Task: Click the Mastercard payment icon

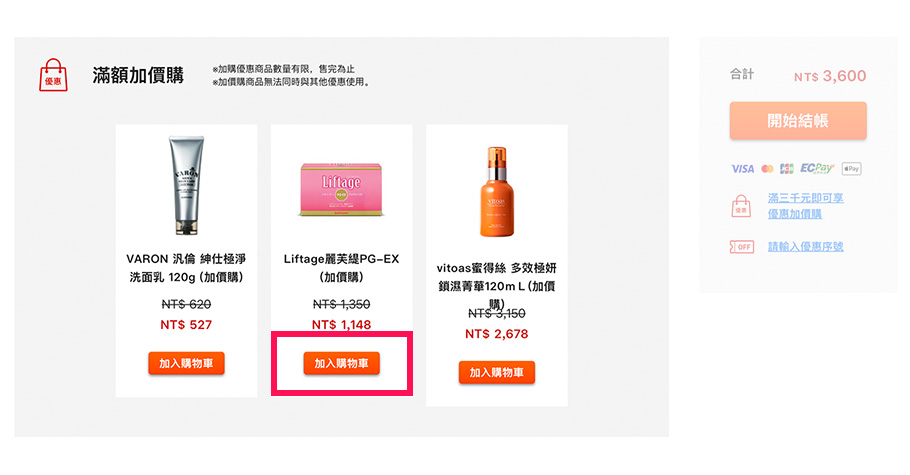Action: [767, 169]
